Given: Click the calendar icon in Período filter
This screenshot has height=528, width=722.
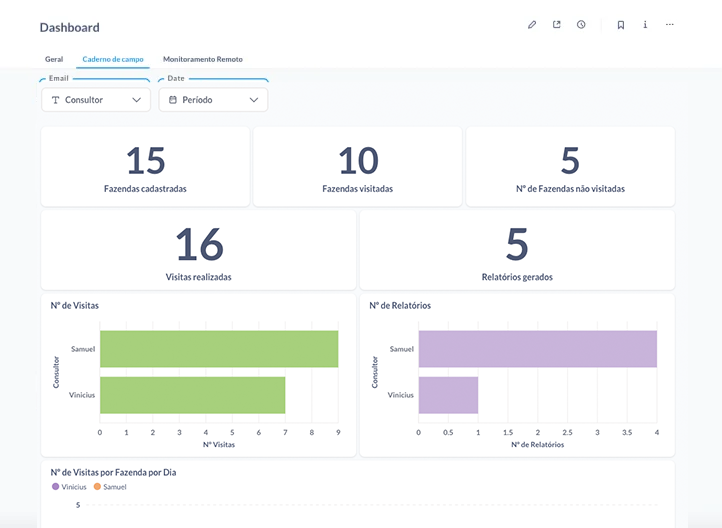Looking at the screenshot, I should tap(173, 100).
